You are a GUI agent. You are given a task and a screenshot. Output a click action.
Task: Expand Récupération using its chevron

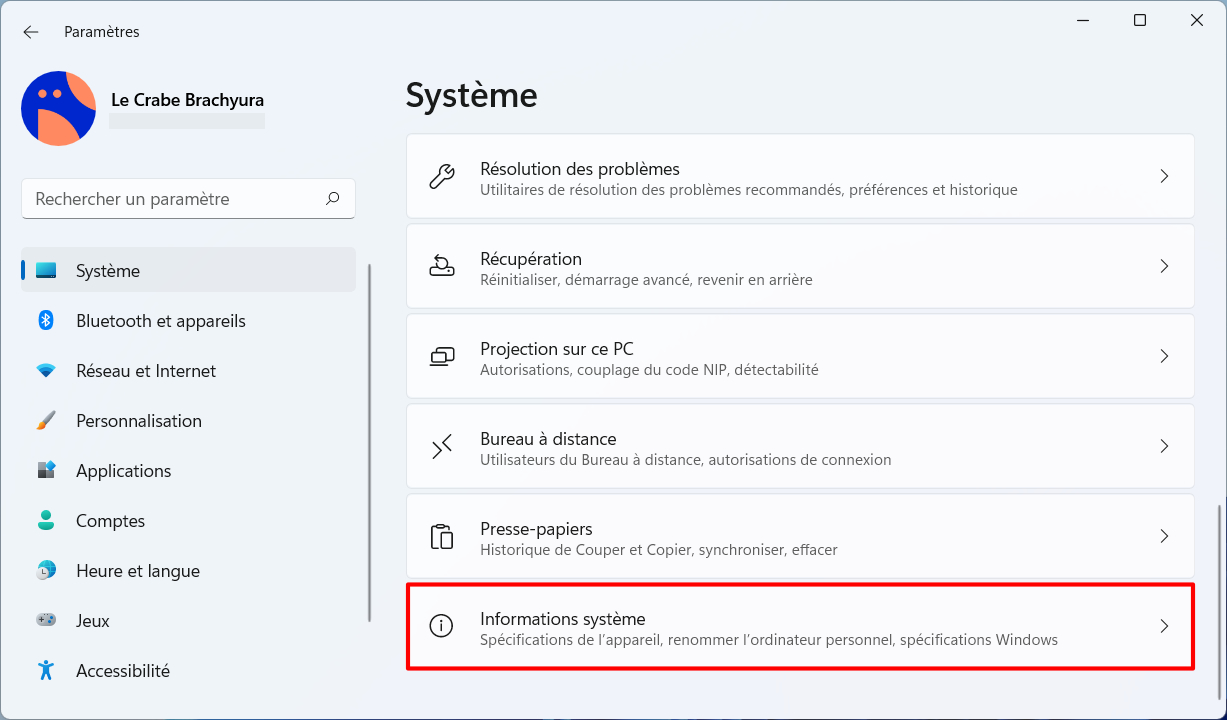pos(1164,266)
